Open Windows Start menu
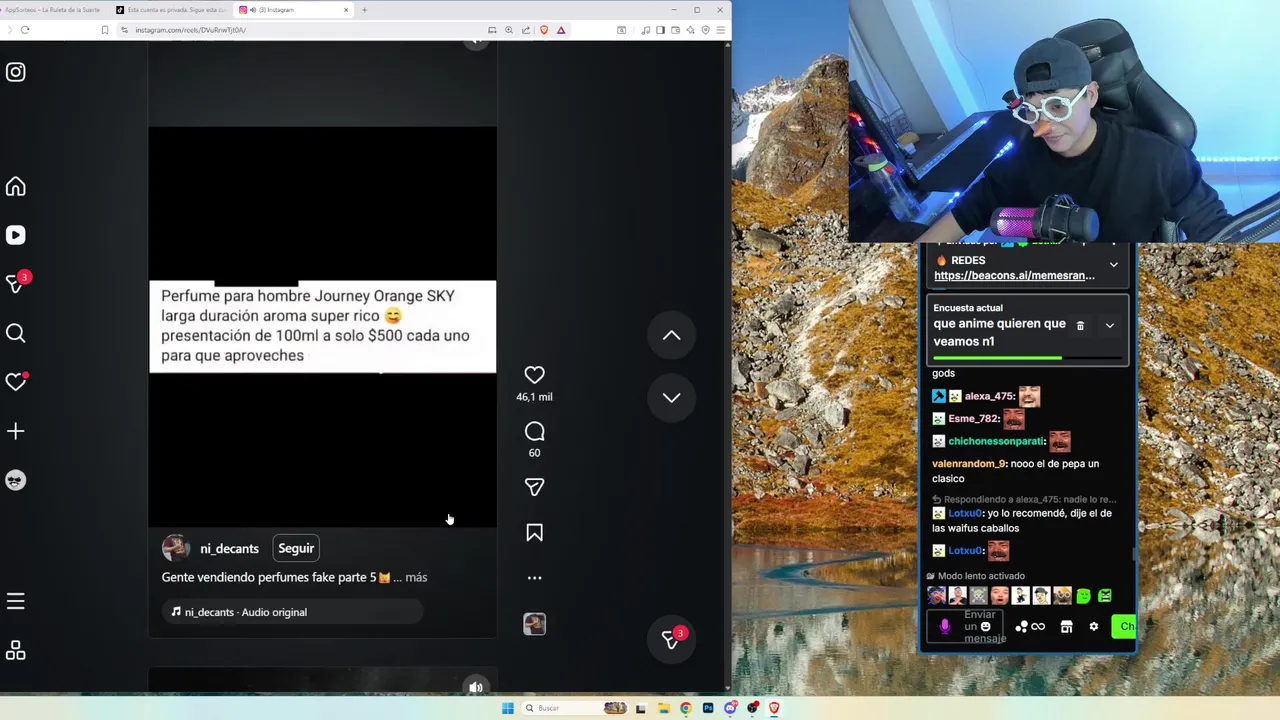1280x720 pixels. coord(508,708)
